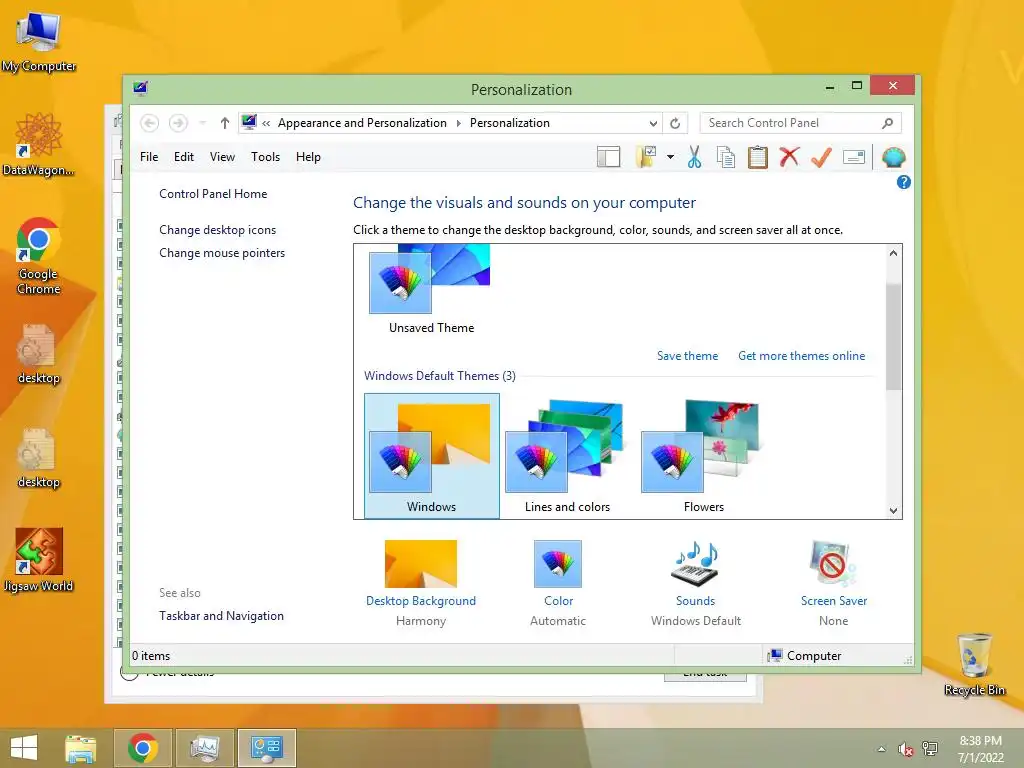Click the Windows Start button
1024x768 pixels.
click(24, 748)
